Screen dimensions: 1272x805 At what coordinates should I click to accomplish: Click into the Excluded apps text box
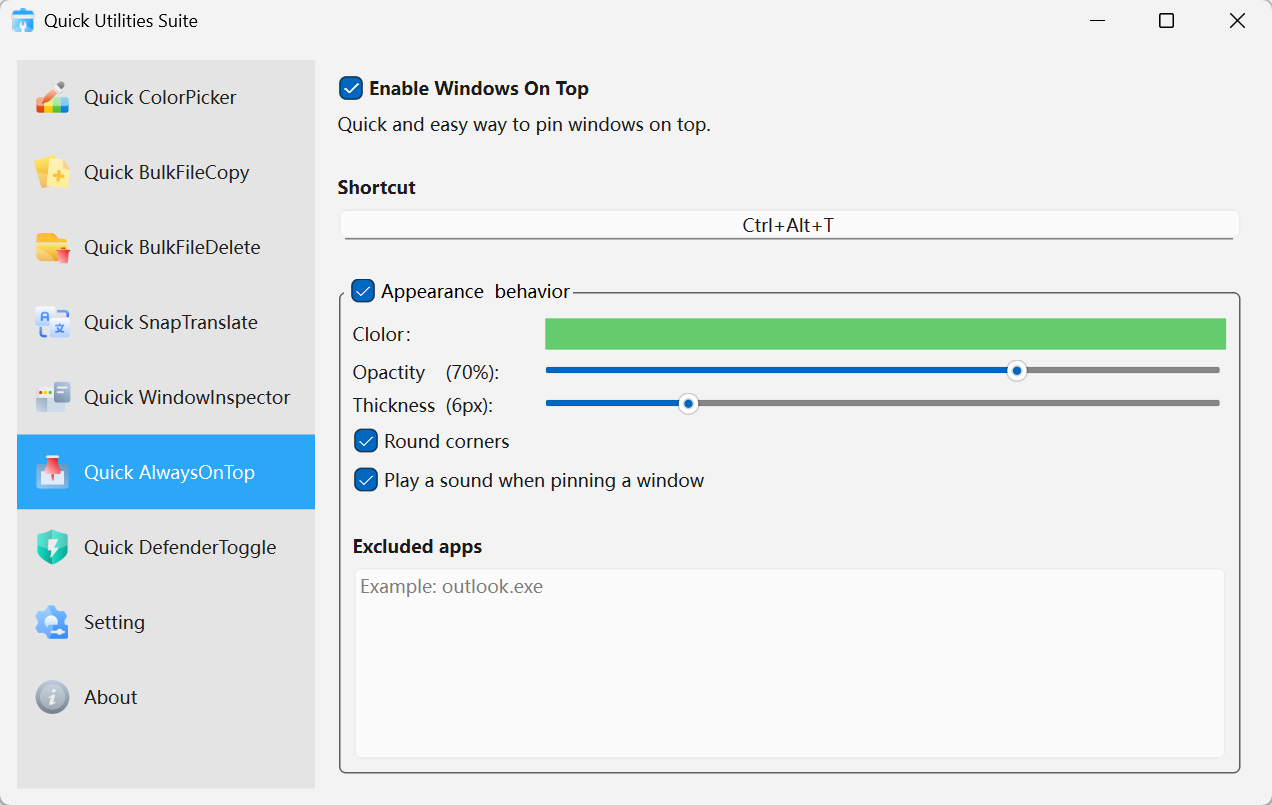789,663
